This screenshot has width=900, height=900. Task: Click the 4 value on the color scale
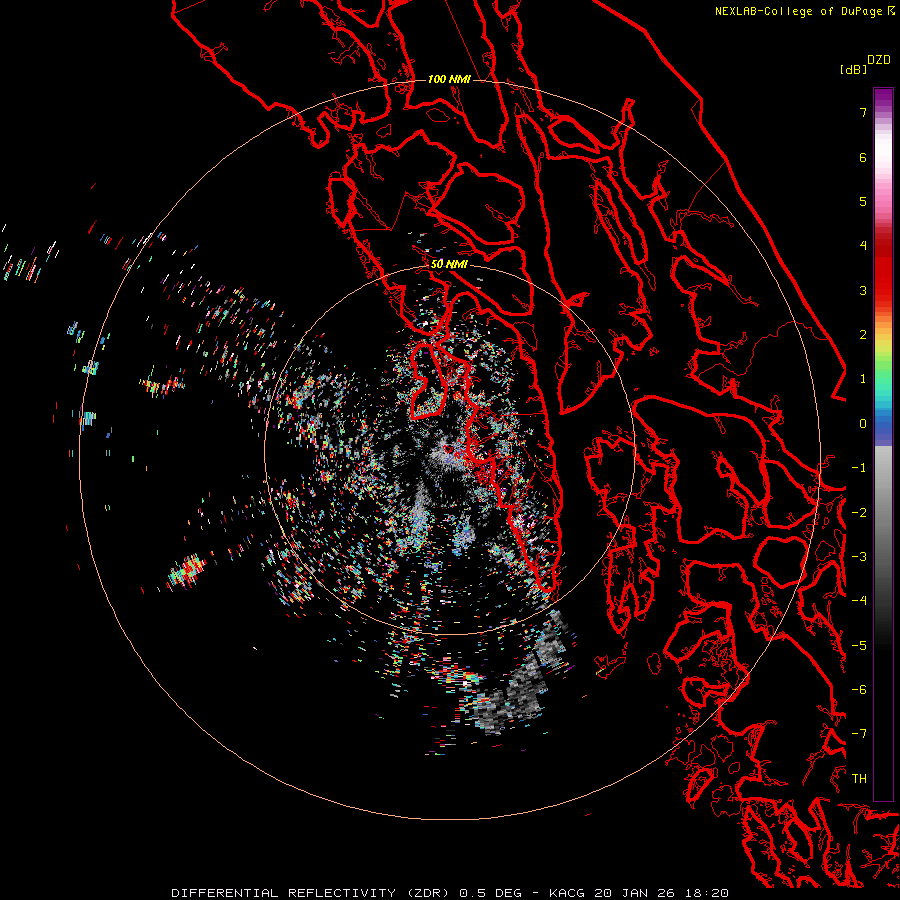click(863, 246)
